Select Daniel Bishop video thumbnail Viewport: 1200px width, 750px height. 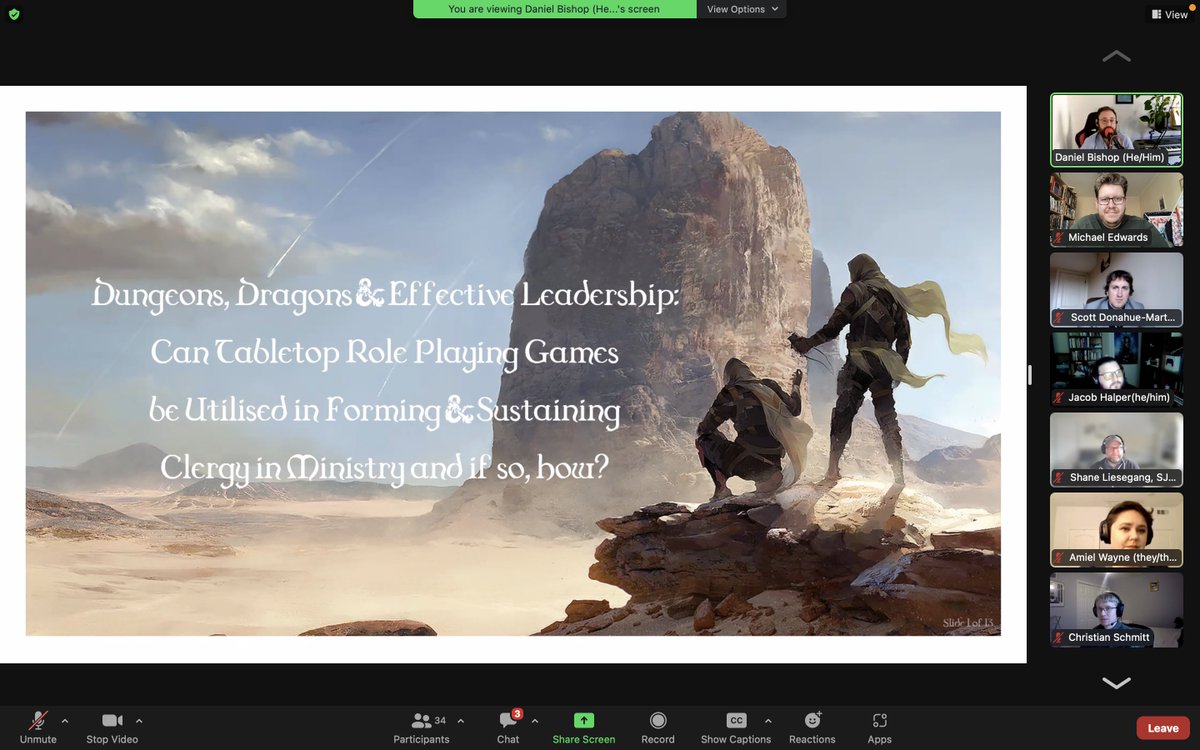click(x=1116, y=130)
